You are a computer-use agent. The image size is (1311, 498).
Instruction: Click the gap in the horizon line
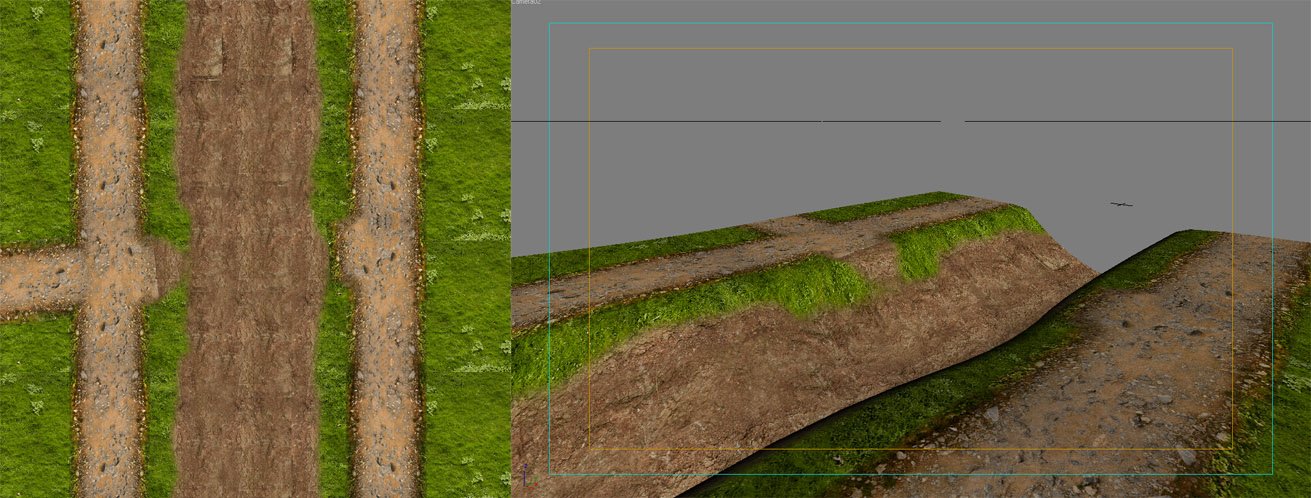point(953,121)
